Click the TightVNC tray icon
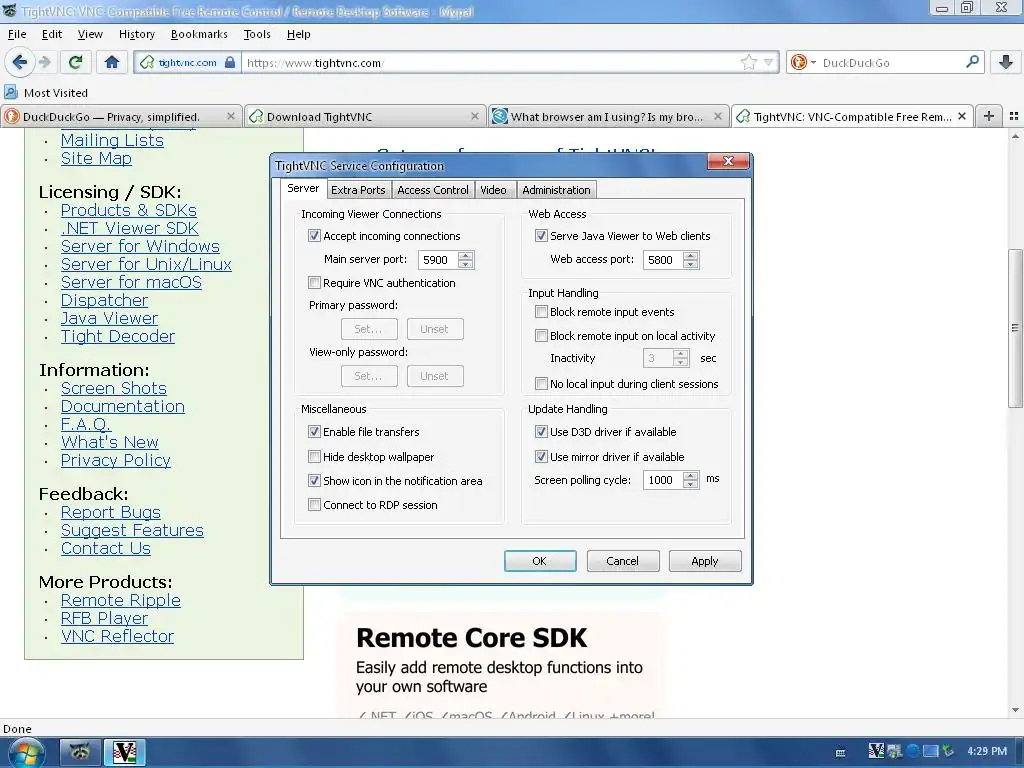The width and height of the screenshot is (1024, 768). click(876, 752)
